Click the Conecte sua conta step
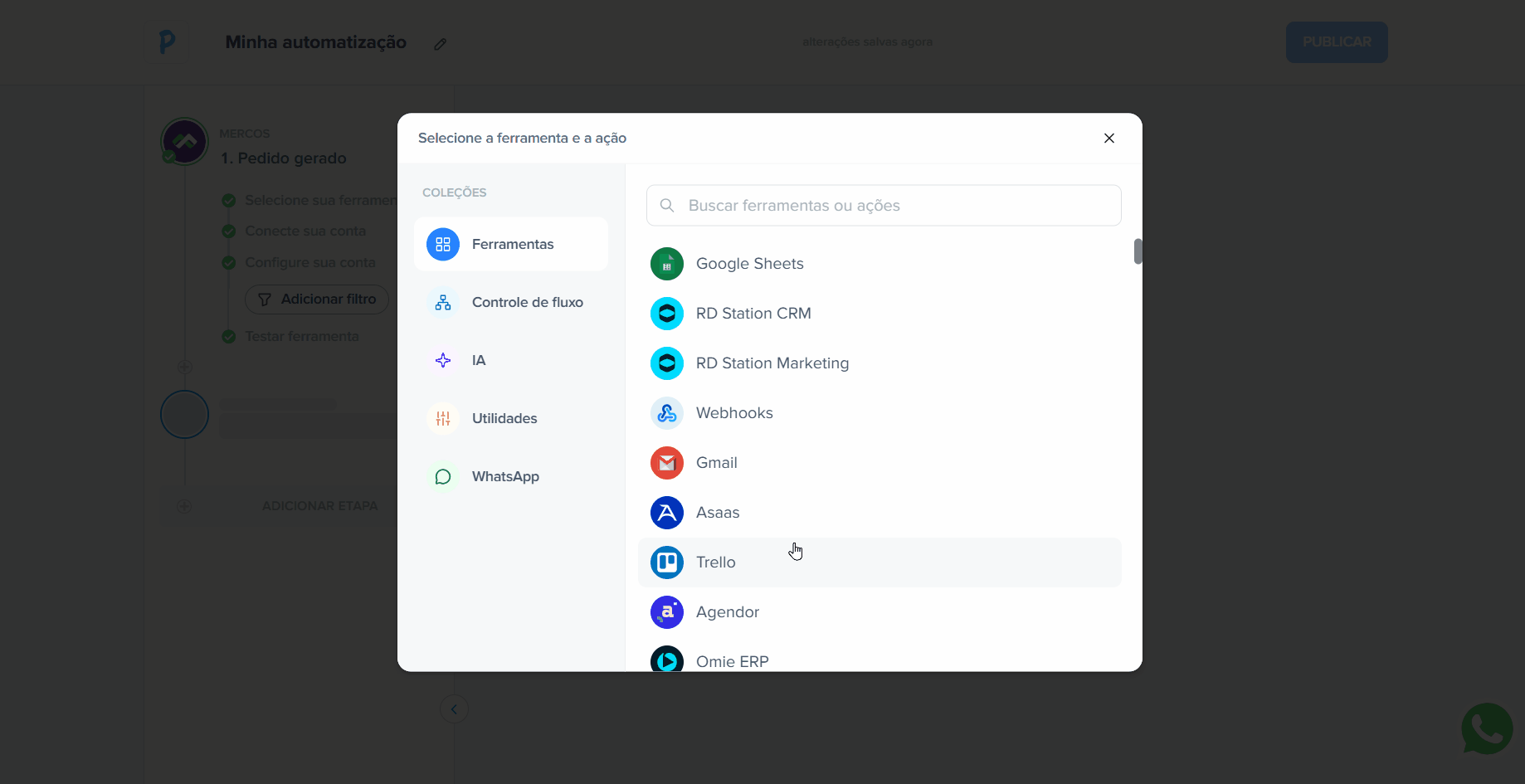Viewport: 1525px width, 784px height. (305, 231)
